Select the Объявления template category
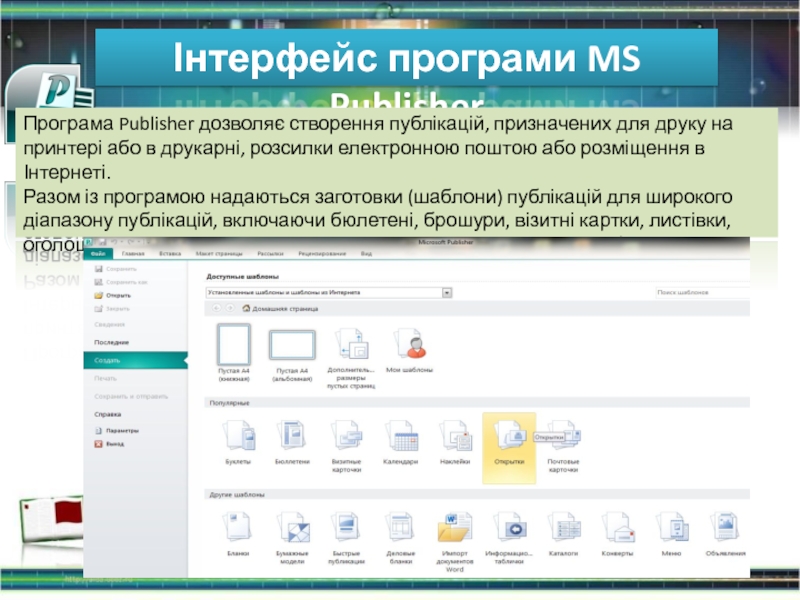This screenshot has height=600, width=800. 726,534
